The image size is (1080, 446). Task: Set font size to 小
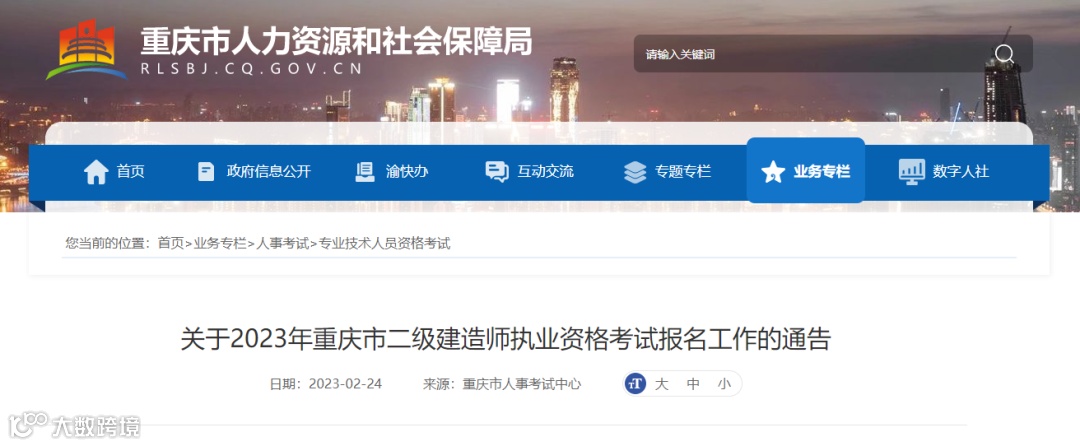(x=724, y=384)
